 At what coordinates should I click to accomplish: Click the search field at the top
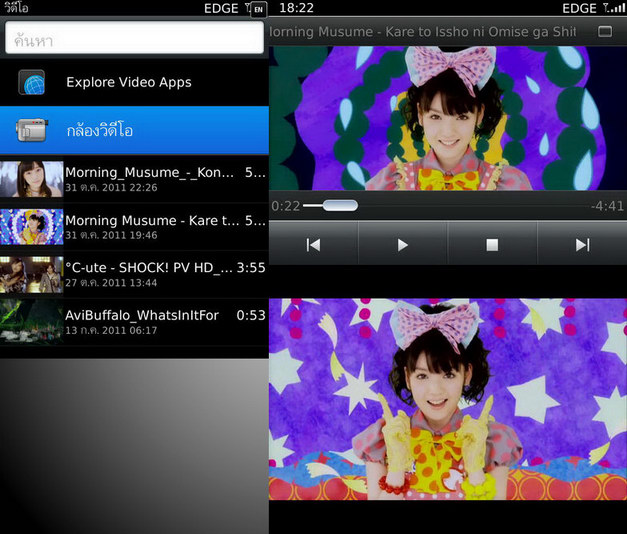pyautogui.click(x=134, y=39)
